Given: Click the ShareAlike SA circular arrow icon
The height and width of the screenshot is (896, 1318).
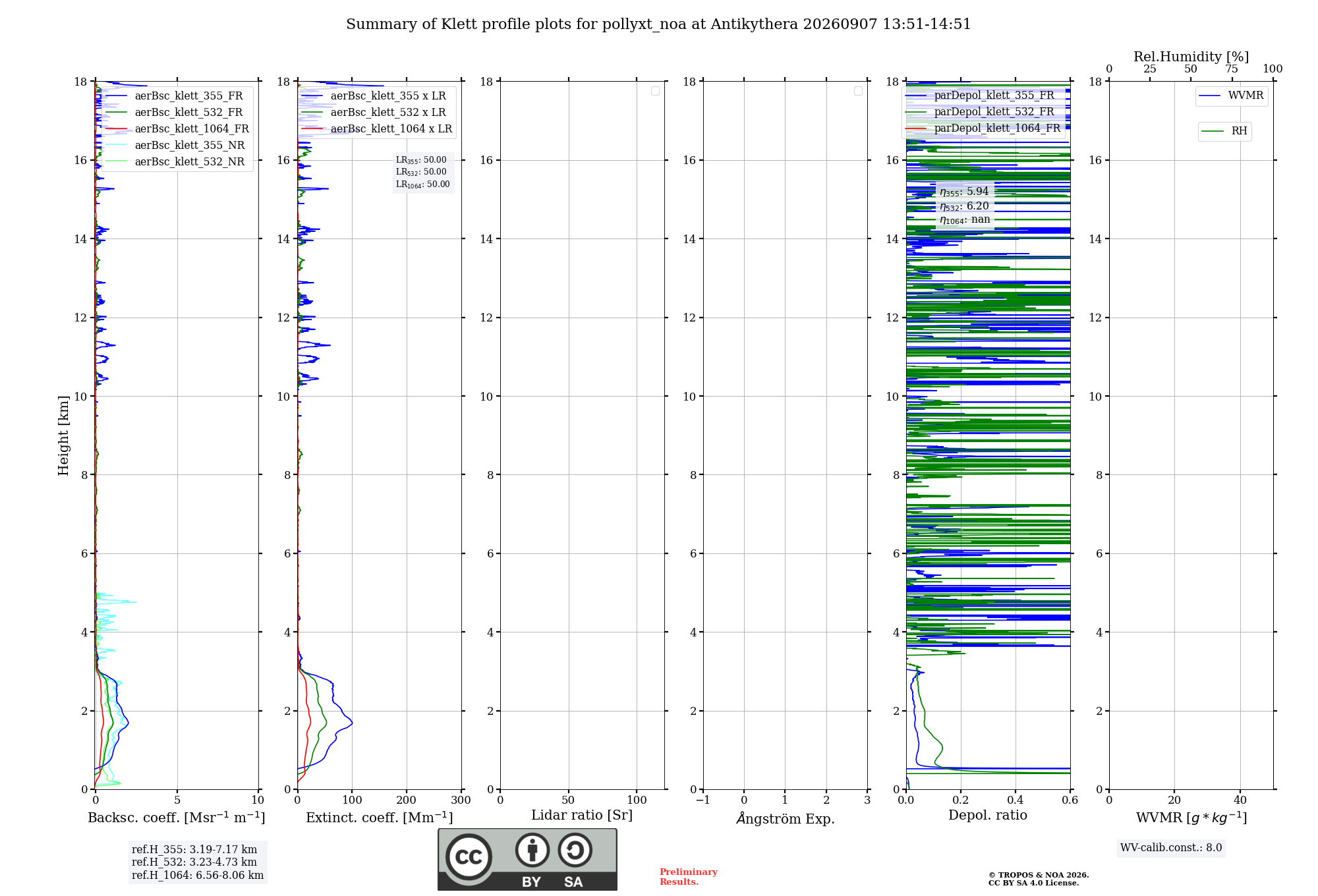Looking at the screenshot, I should pos(575,850).
